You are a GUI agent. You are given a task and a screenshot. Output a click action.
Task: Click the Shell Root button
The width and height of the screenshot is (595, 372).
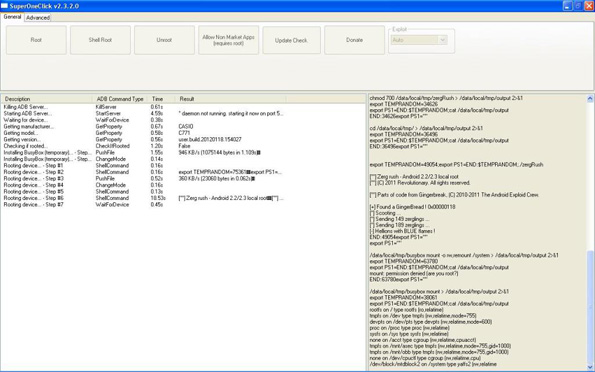(x=100, y=40)
